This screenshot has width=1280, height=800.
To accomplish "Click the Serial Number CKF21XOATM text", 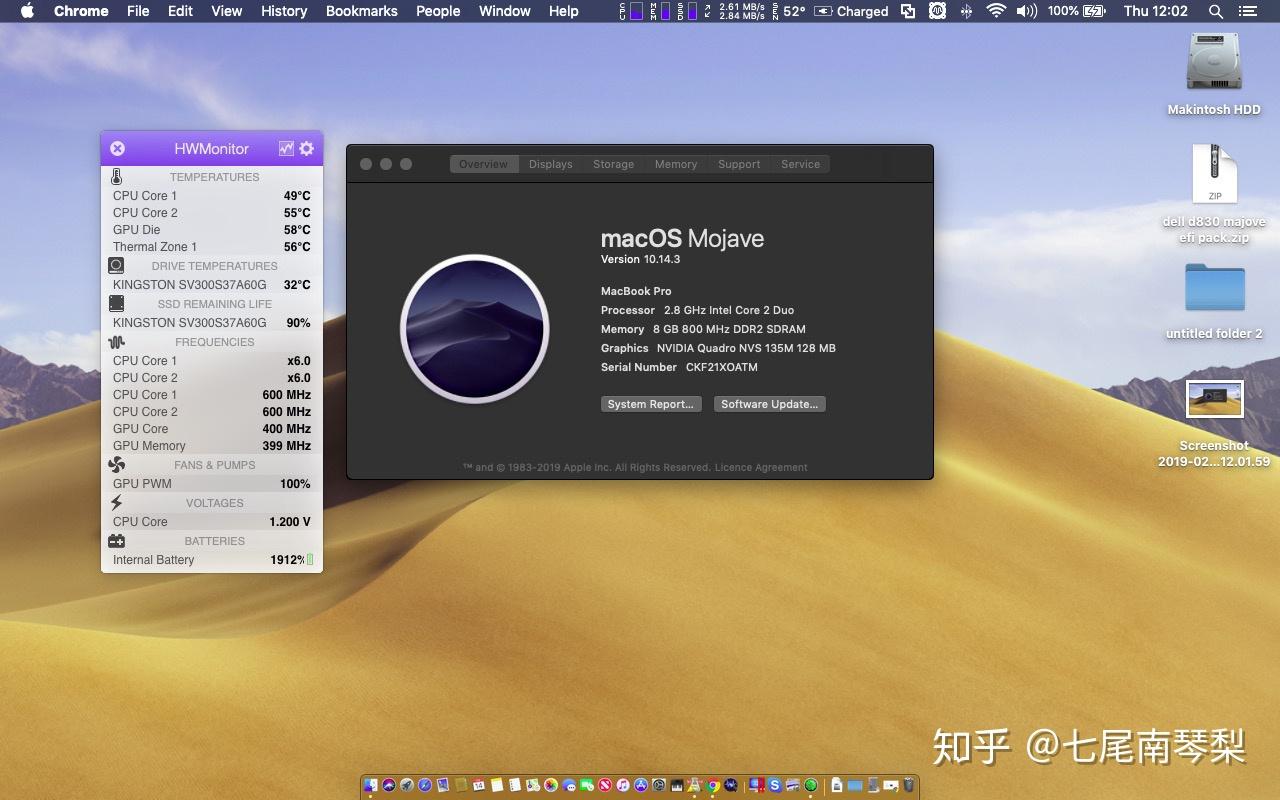I will (x=679, y=367).
